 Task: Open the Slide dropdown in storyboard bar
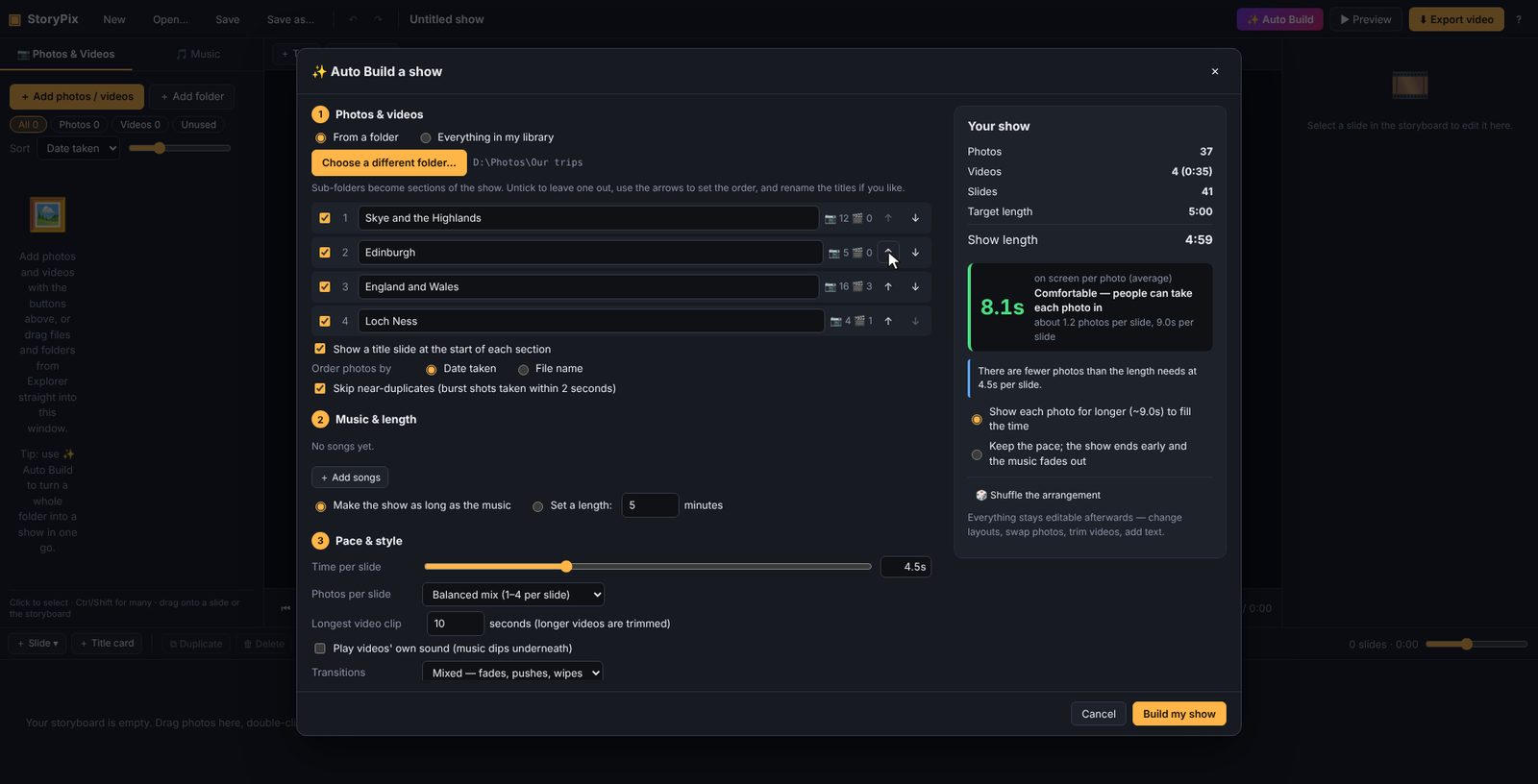coord(38,644)
